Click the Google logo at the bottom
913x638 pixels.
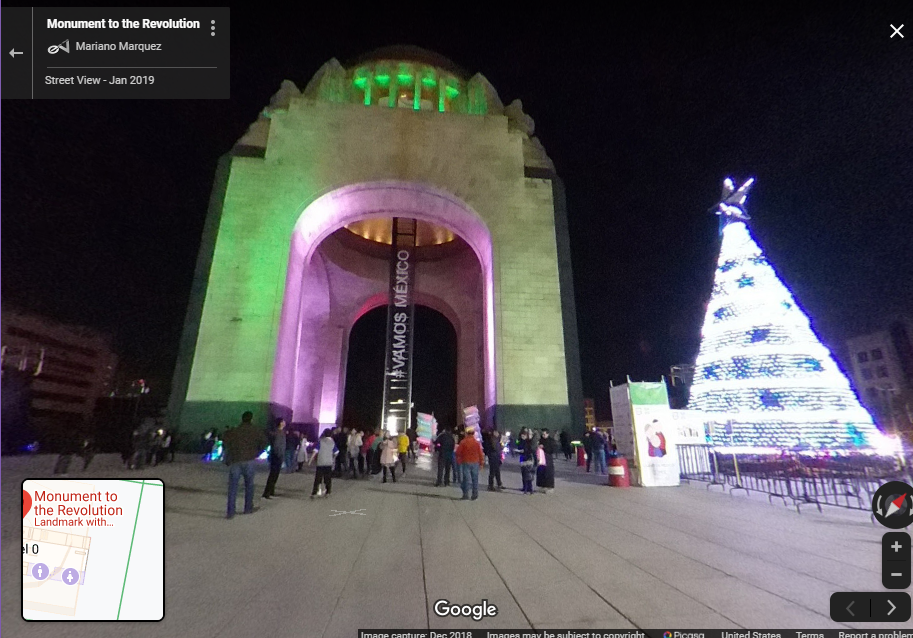point(465,609)
